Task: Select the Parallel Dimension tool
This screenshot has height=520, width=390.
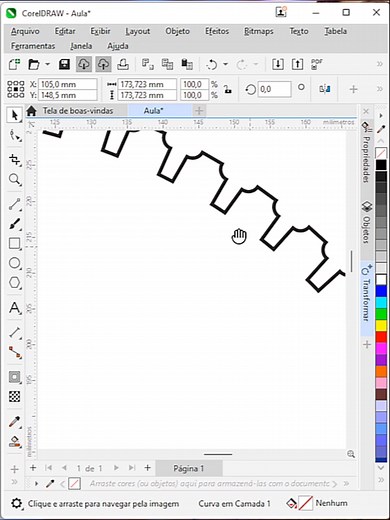Action: click(x=14, y=332)
